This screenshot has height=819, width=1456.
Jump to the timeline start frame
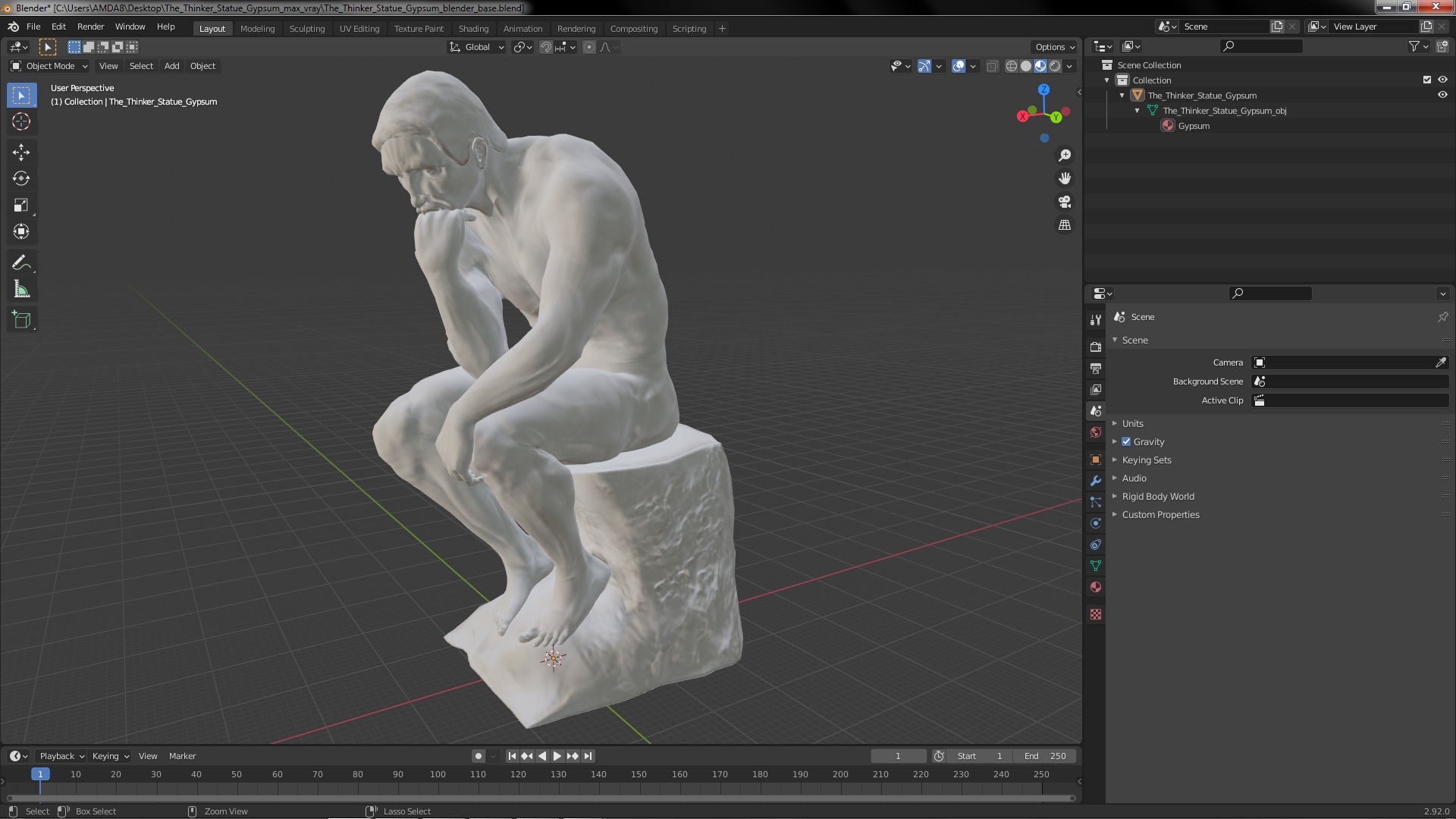512,756
